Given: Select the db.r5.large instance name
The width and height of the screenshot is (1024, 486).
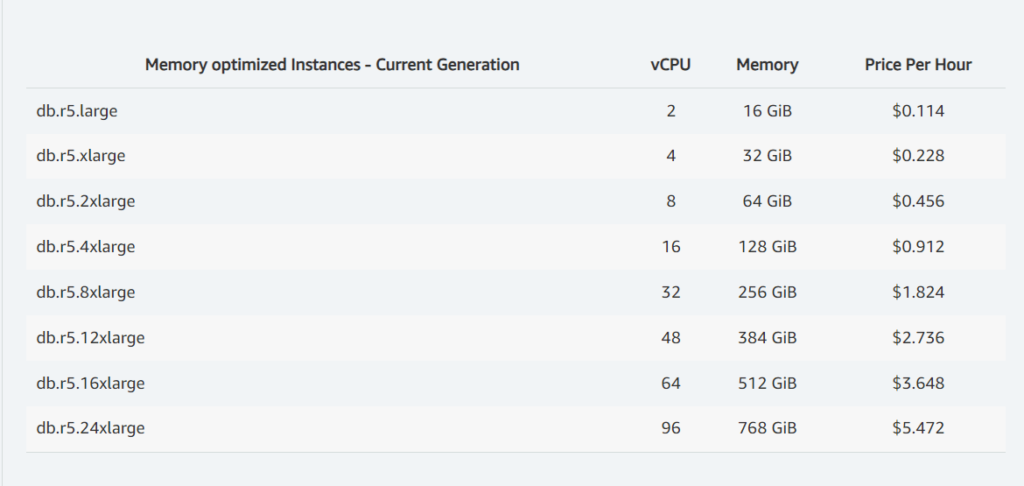Looking at the screenshot, I should (77, 111).
